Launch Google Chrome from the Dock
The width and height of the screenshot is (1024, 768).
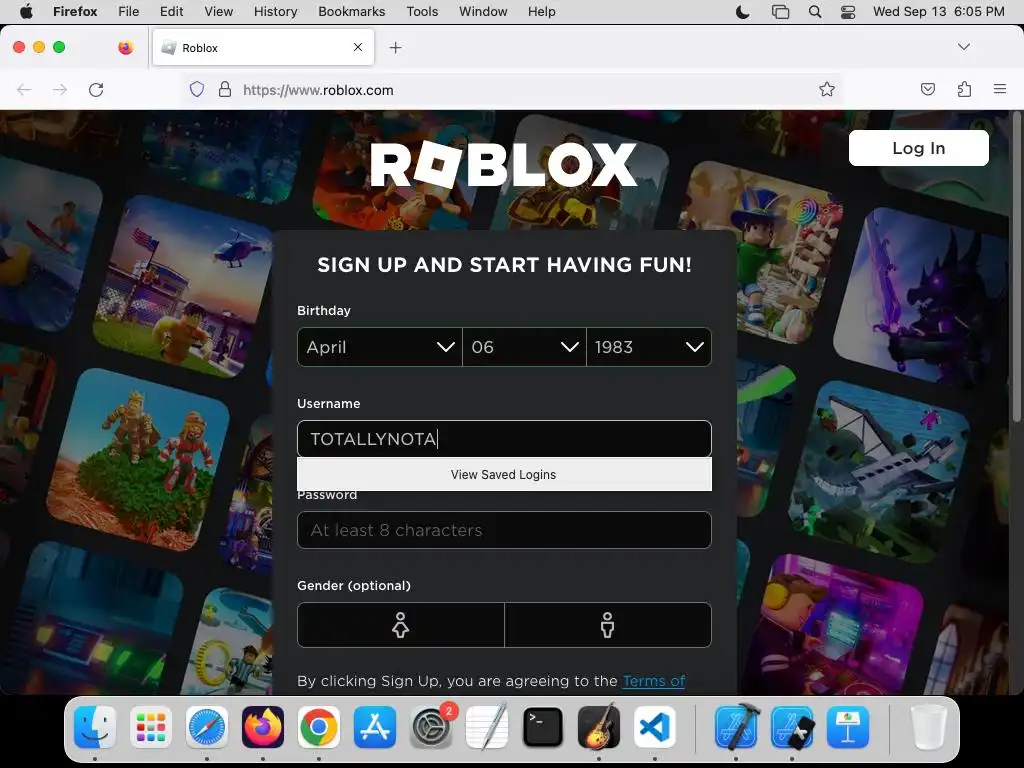[319, 727]
